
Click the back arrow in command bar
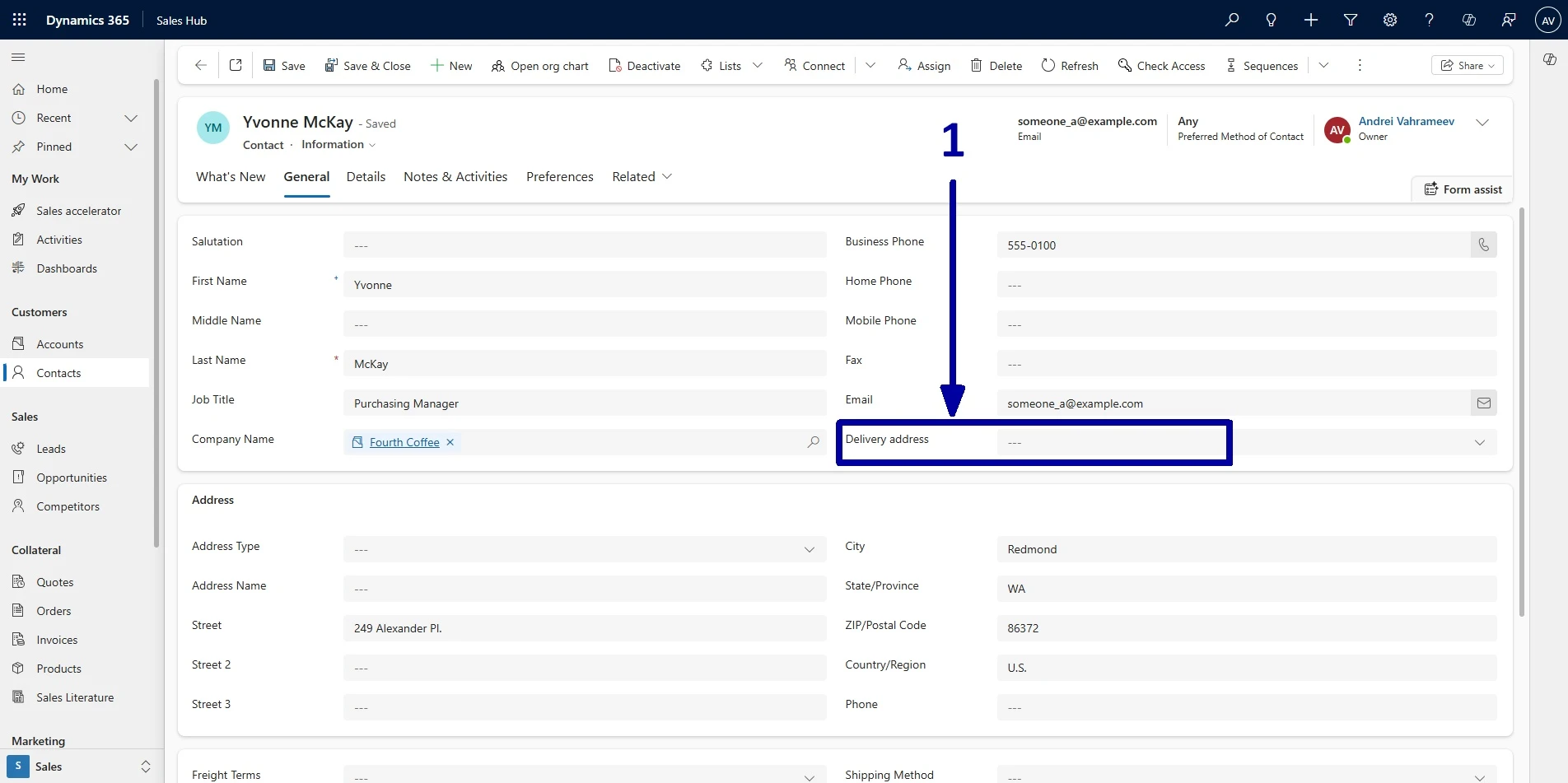[x=200, y=65]
